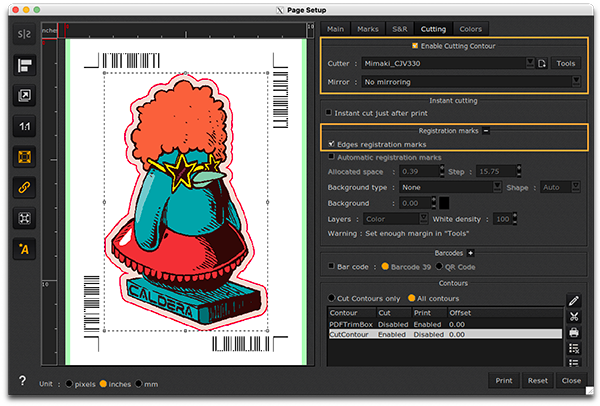
Task: Click the Print button
Action: [504, 380]
